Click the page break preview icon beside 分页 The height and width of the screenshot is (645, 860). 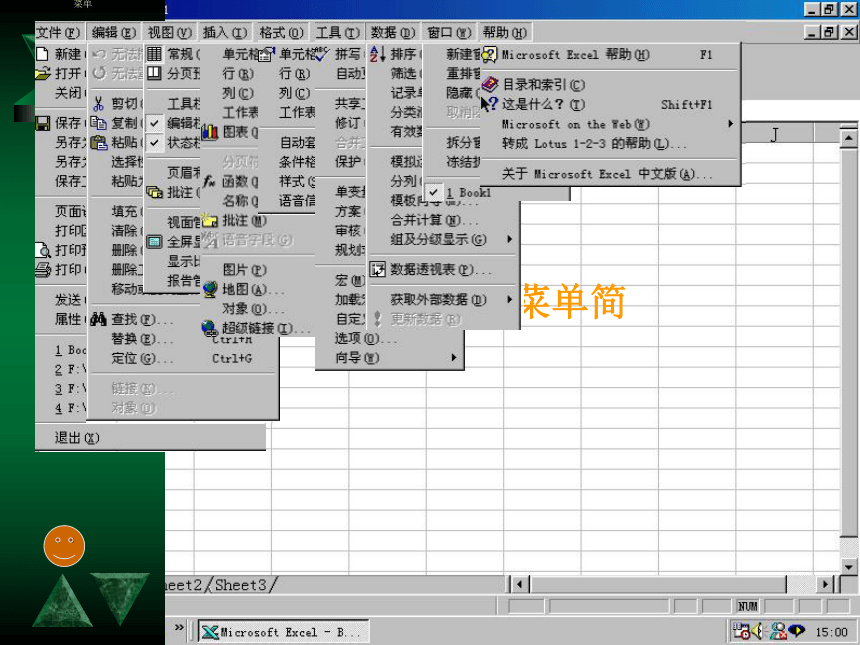tap(154, 73)
